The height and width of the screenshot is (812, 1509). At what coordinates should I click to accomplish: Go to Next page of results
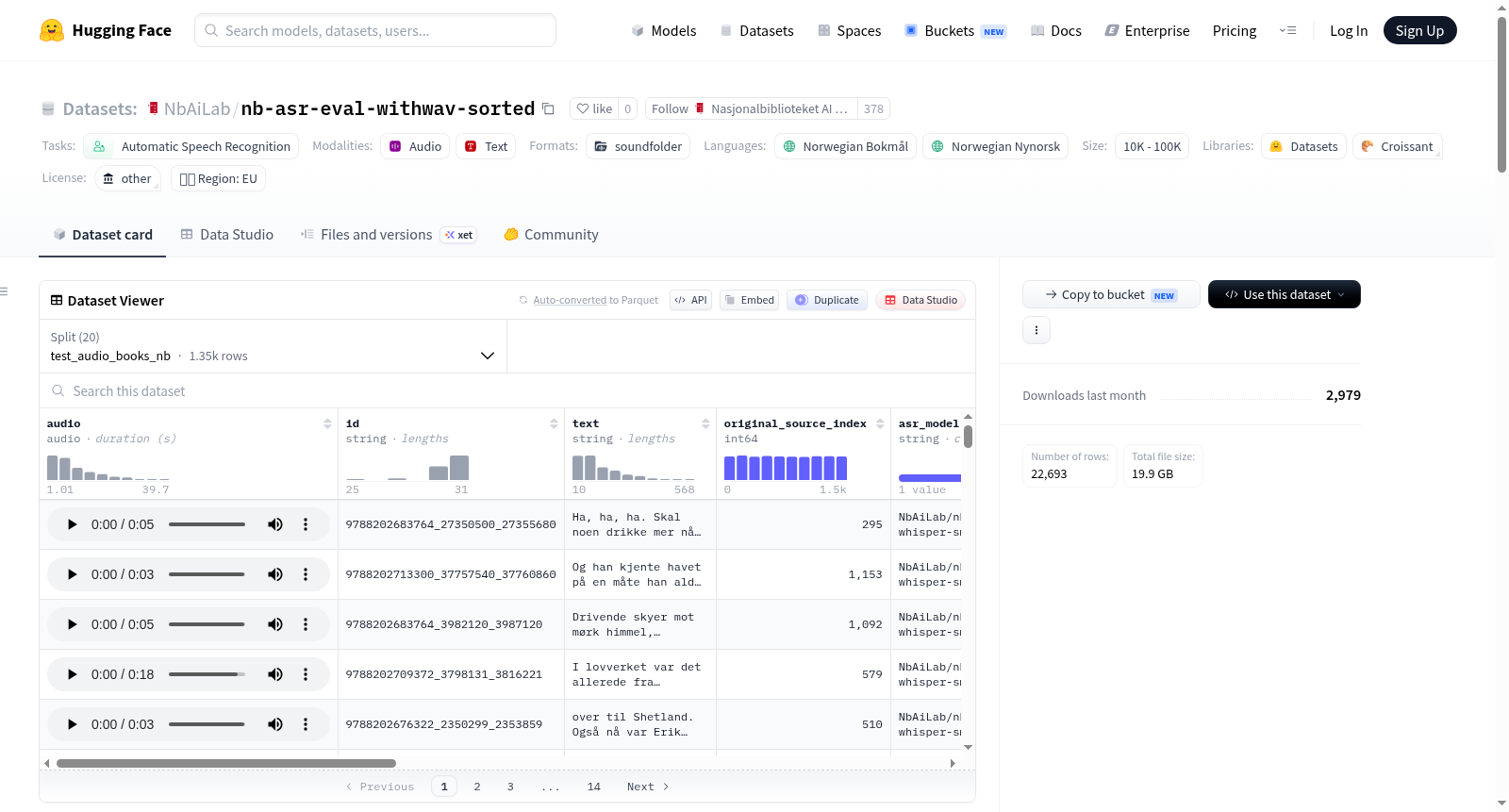coord(648,787)
